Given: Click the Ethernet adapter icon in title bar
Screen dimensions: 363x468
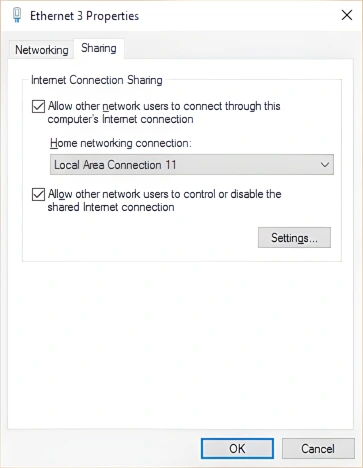Looking at the screenshot, I should point(17,15).
